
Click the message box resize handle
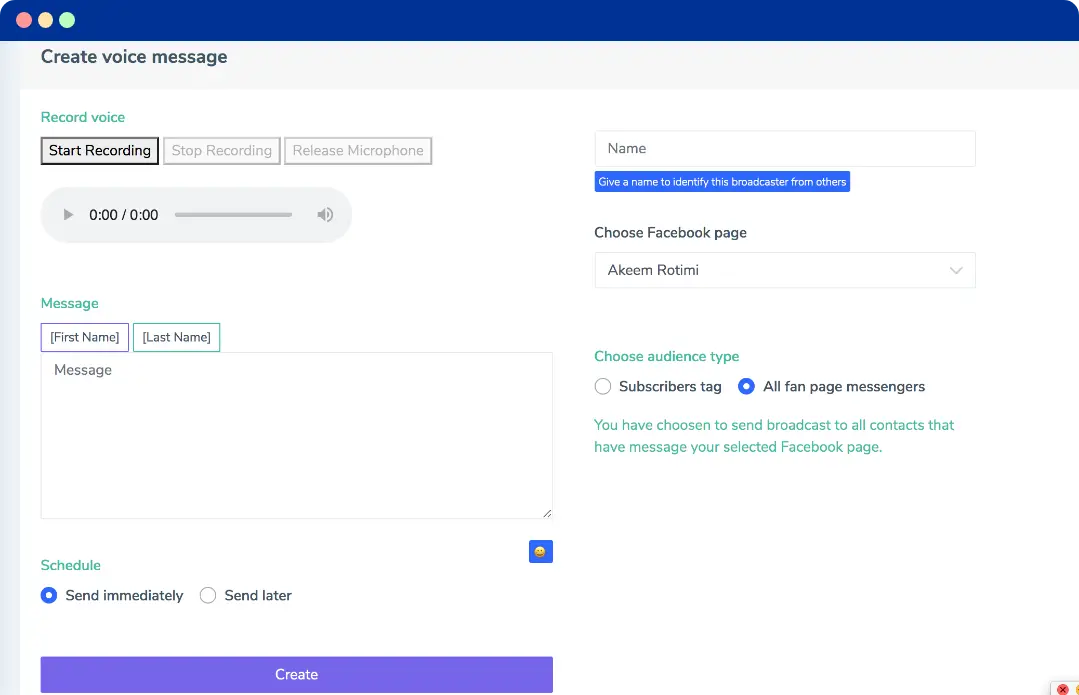click(x=547, y=513)
